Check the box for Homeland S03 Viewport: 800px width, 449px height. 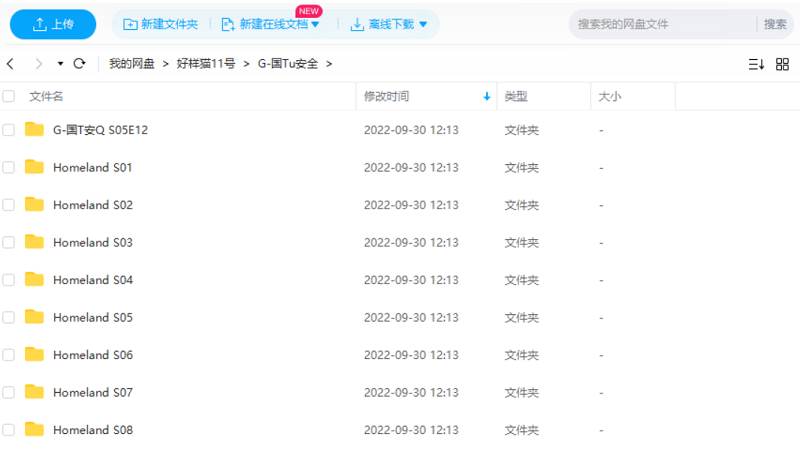pos(9,242)
